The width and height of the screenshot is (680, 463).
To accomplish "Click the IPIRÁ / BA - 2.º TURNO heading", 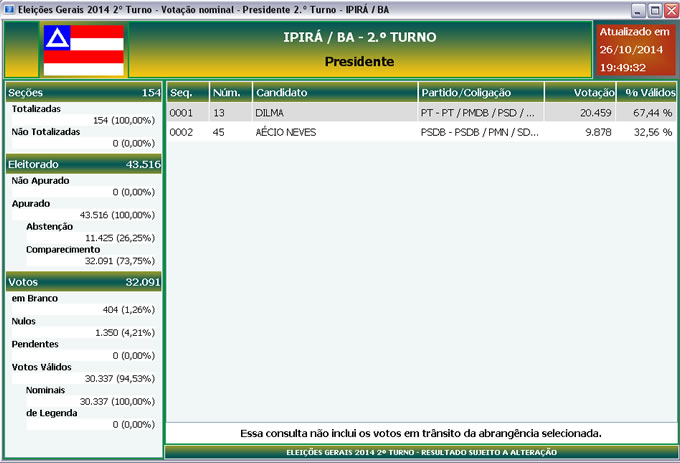I will (x=360, y=37).
